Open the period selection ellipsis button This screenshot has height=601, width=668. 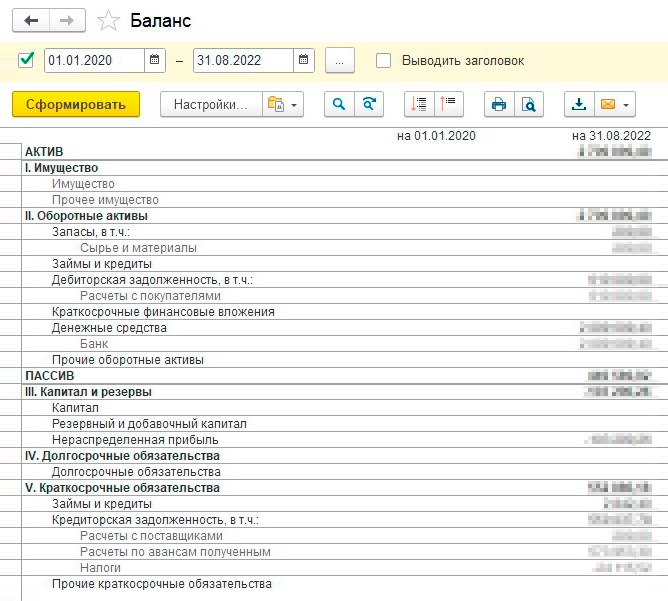point(340,60)
